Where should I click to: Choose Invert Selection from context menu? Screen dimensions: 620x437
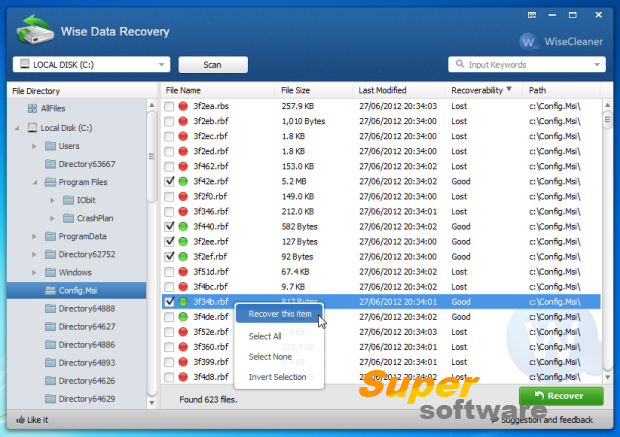click(280, 377)
